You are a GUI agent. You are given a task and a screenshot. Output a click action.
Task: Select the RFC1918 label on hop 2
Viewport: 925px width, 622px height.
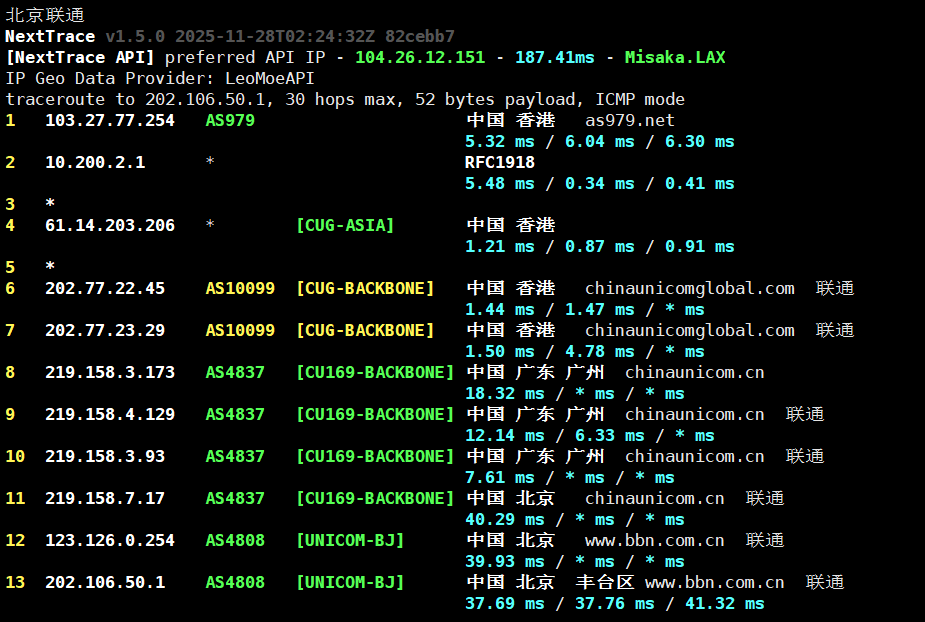[500, 162]
